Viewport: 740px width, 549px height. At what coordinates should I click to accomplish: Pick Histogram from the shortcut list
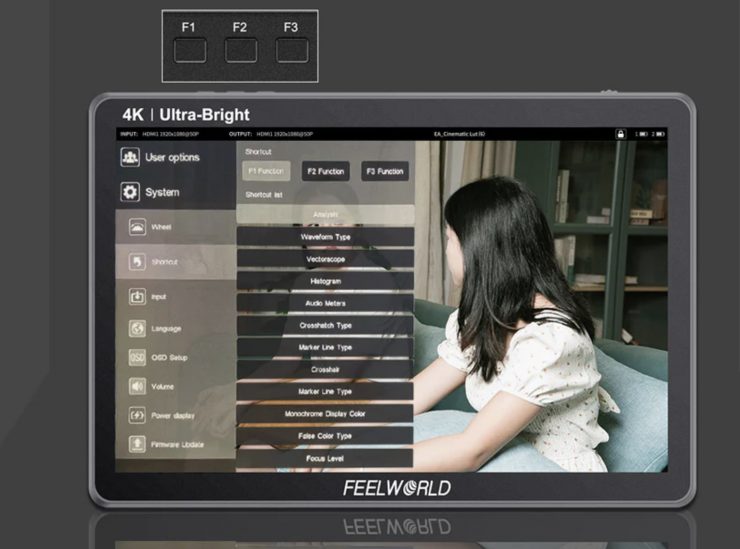[x=325, y=281]
